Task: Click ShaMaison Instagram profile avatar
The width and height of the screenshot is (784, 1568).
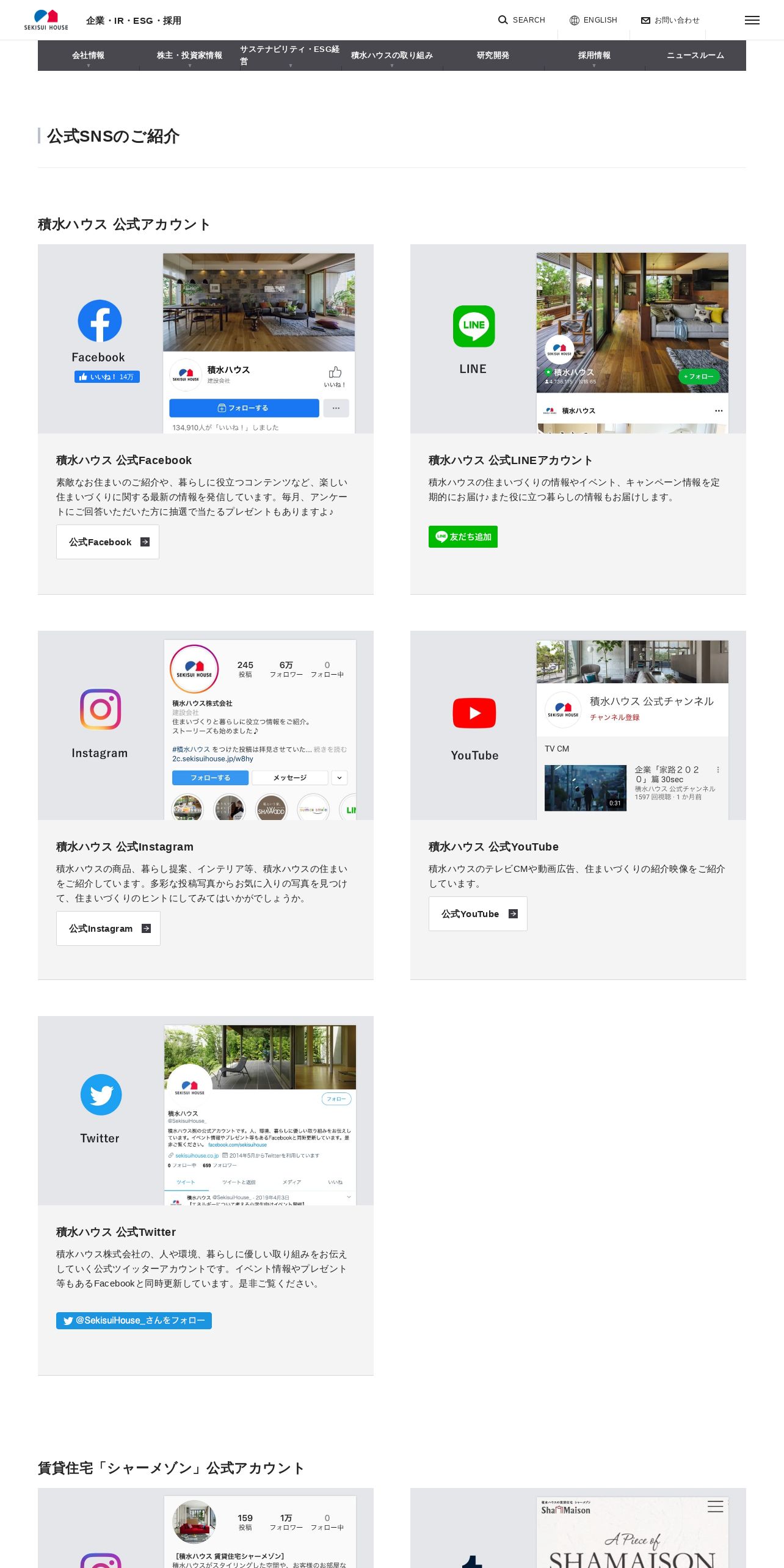Action: point(194,1522)
